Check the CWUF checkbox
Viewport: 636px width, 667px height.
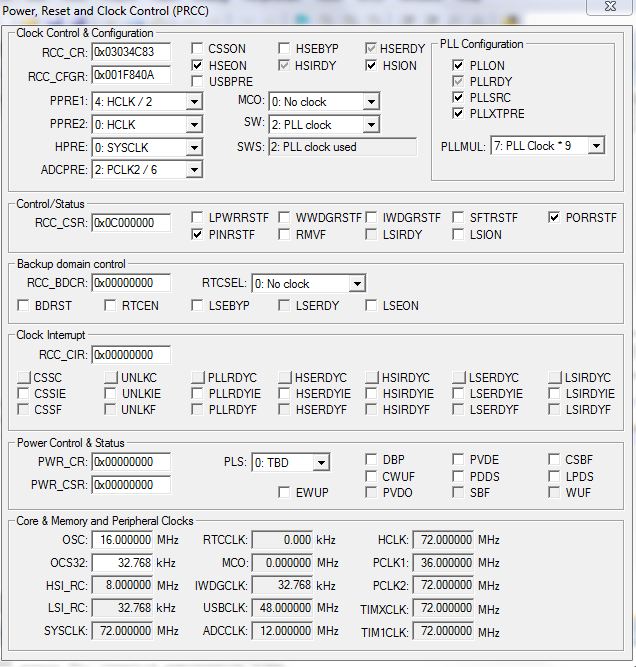(371, 476)
